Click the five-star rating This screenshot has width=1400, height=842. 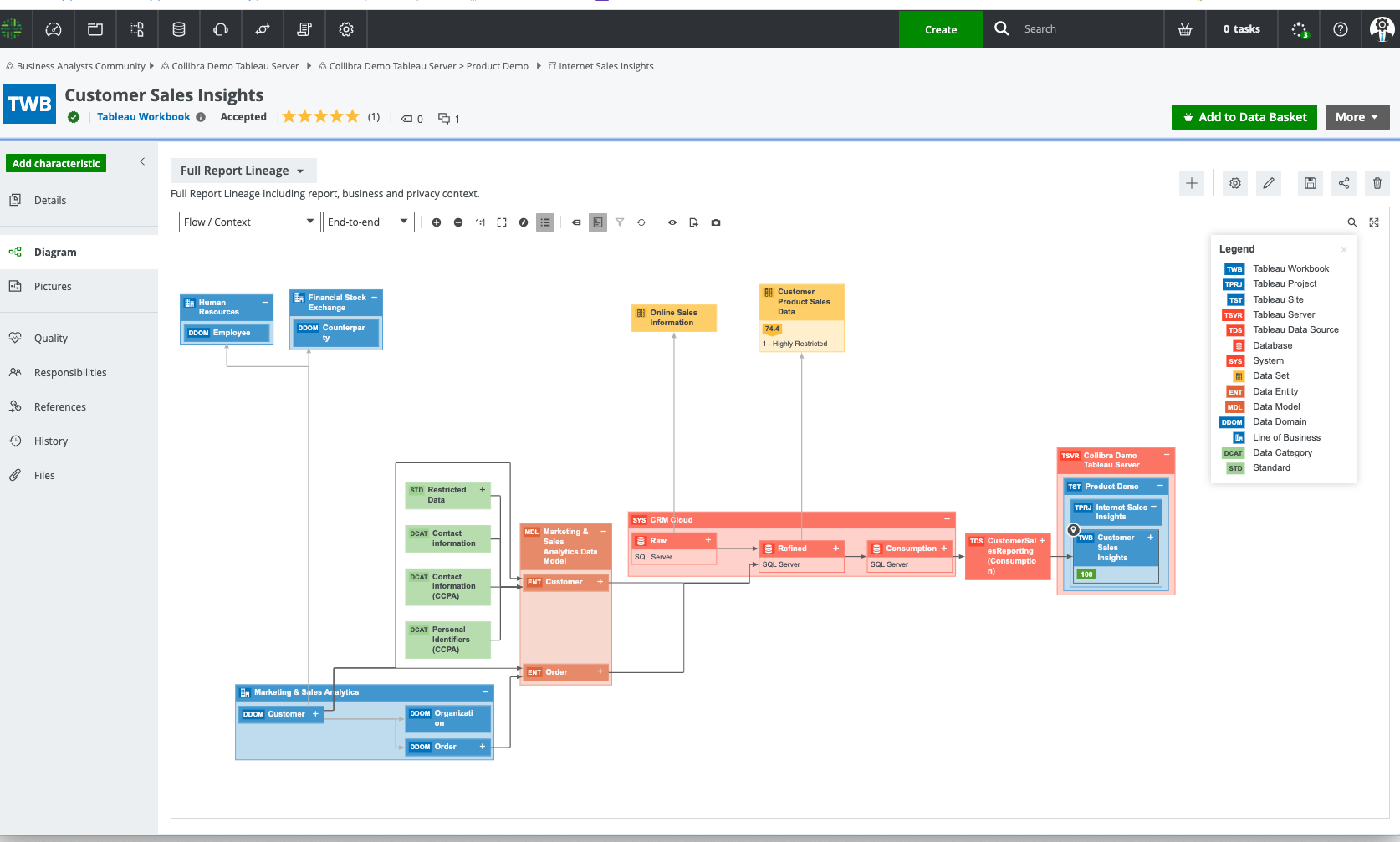click(320, 117)
